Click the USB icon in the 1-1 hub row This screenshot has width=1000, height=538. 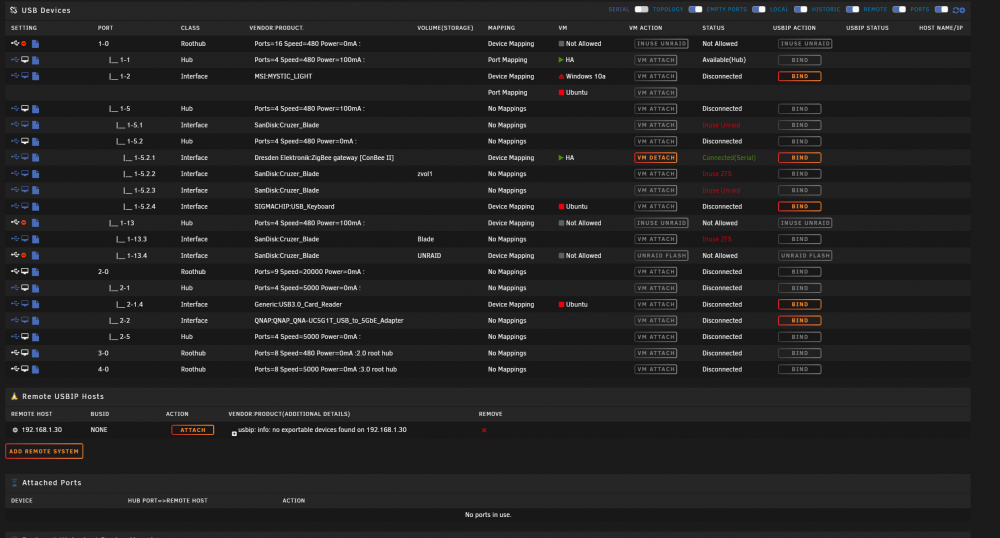click(15, 60)
